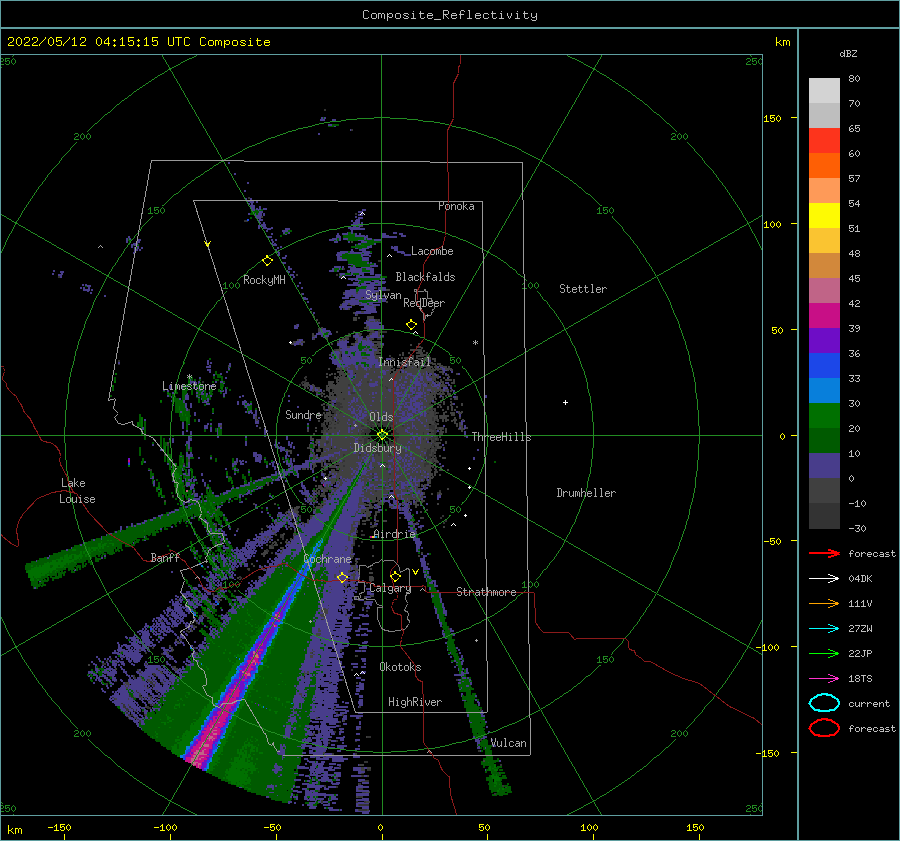Click the Banff label

pyautogui.click(x=165, y=558)
